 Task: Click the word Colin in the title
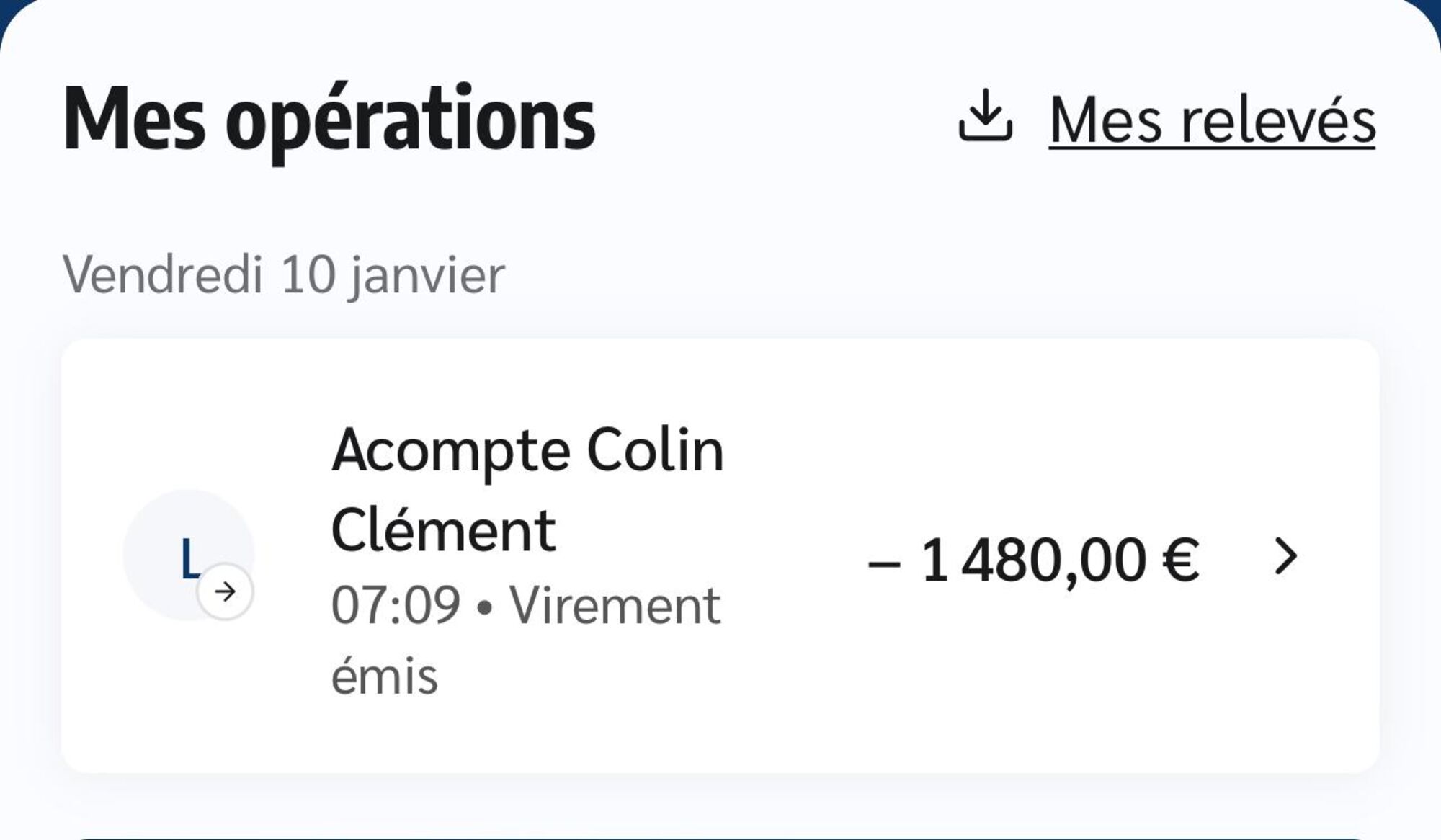point(655,451)
